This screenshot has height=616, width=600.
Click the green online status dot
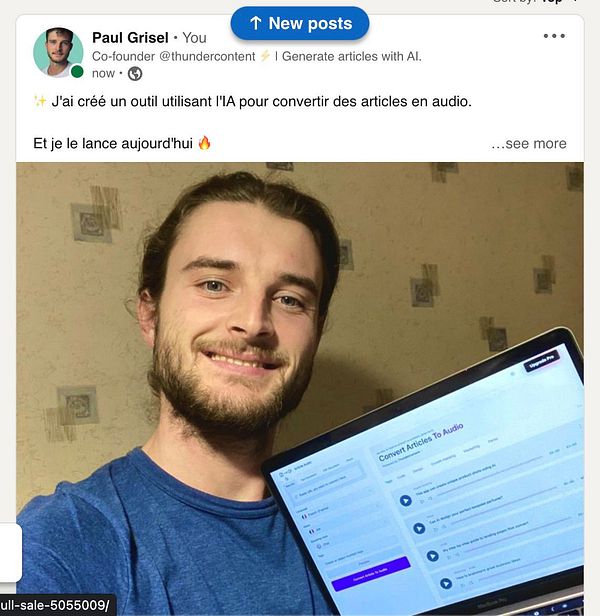[77, 72]
